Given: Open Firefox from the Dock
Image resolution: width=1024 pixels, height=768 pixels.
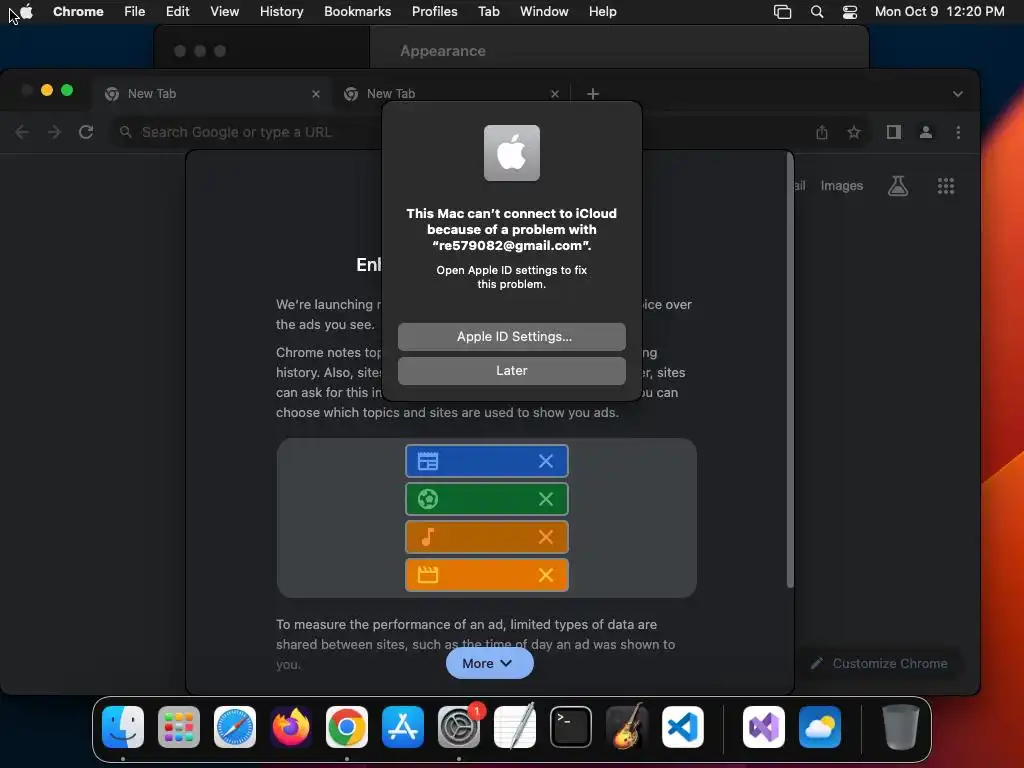Looking at the screenshot, I should pyautogui.click(x=291, y=727).
